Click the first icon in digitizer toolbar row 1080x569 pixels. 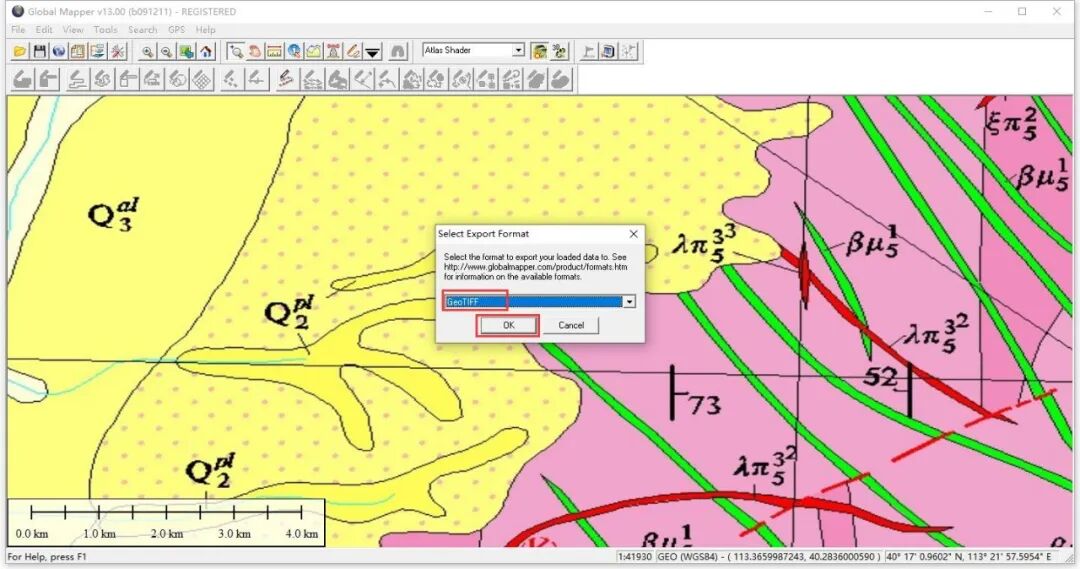[x=23, y=80]
